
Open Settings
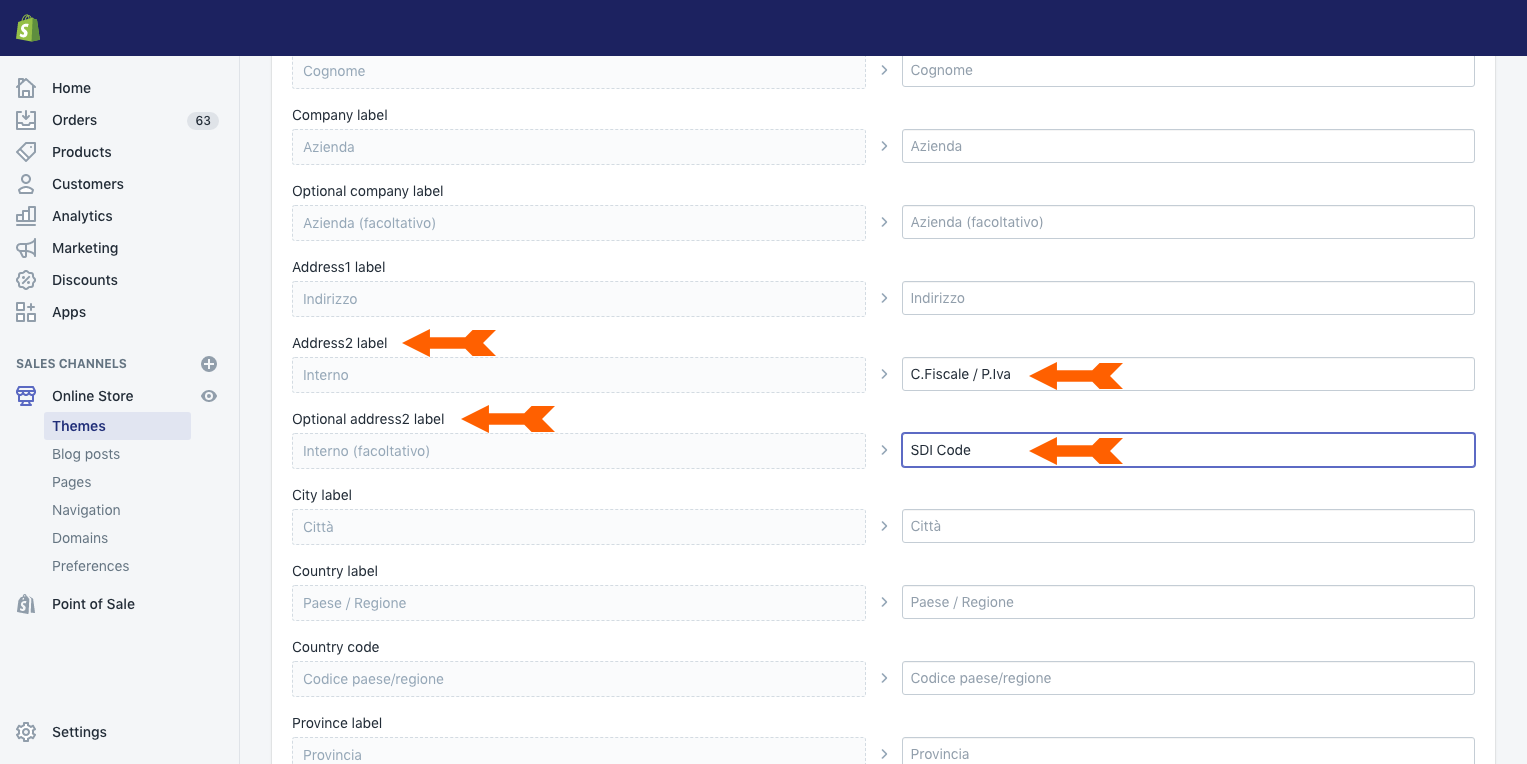click(79, 732)
